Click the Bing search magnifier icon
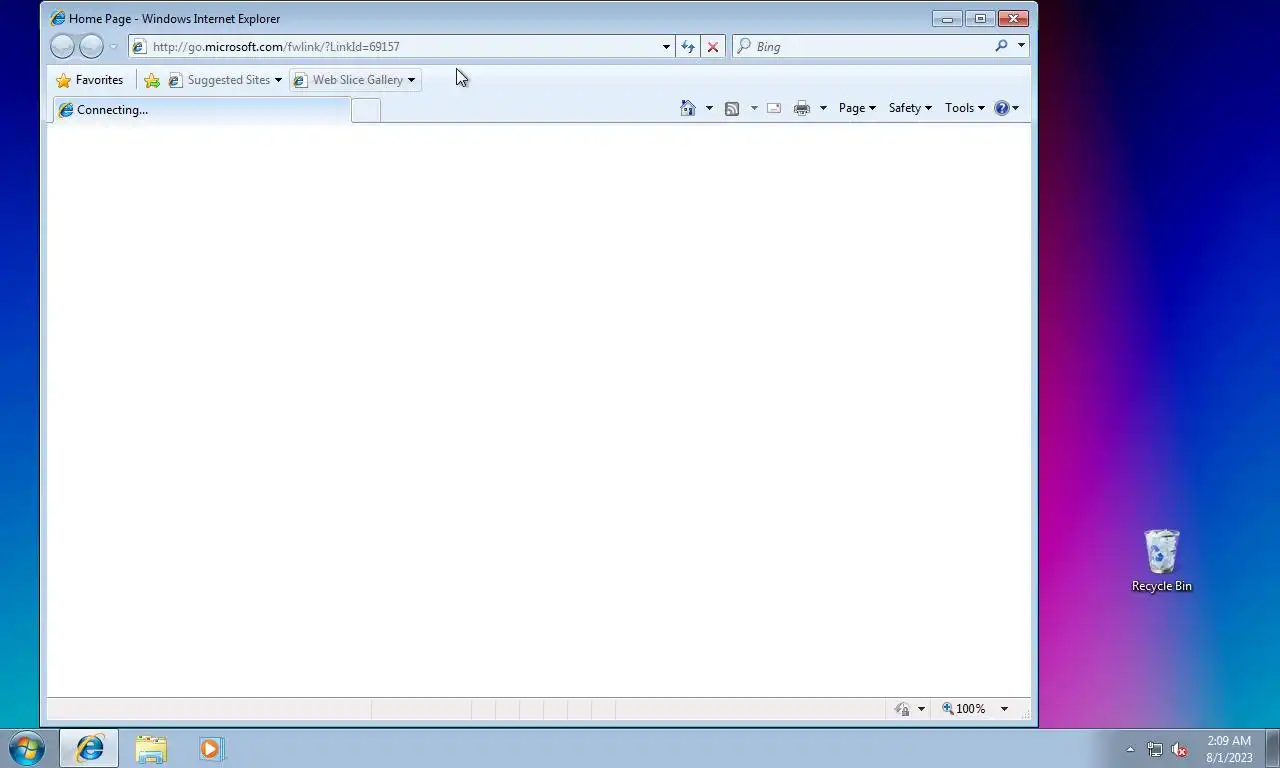The width and height of the screenshot is (1280, 768). (1001, 46)
